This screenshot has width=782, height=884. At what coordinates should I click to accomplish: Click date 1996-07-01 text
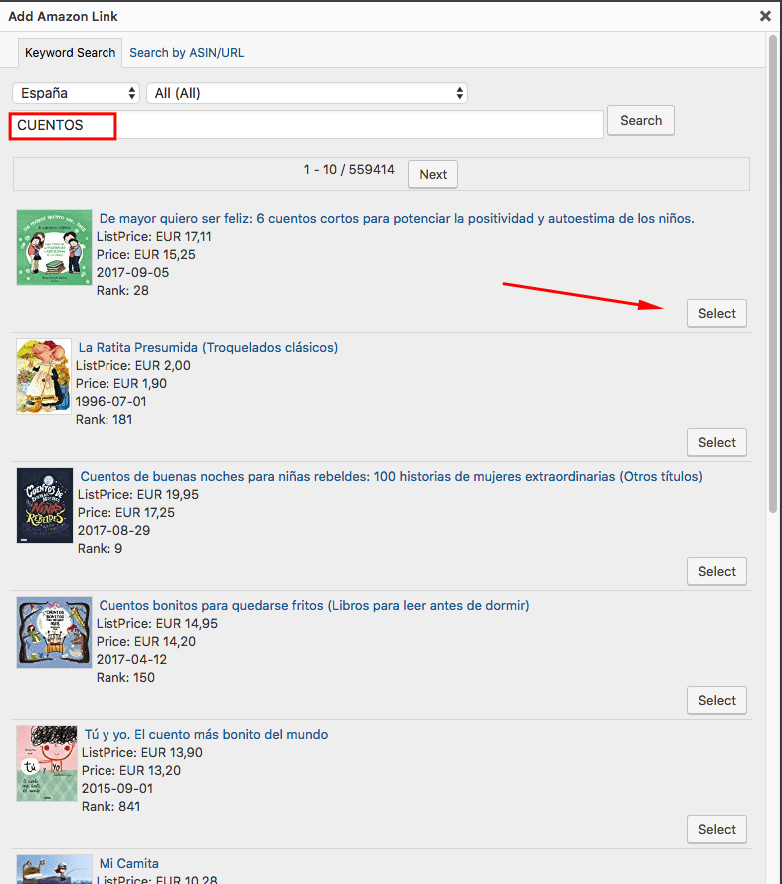111,402
